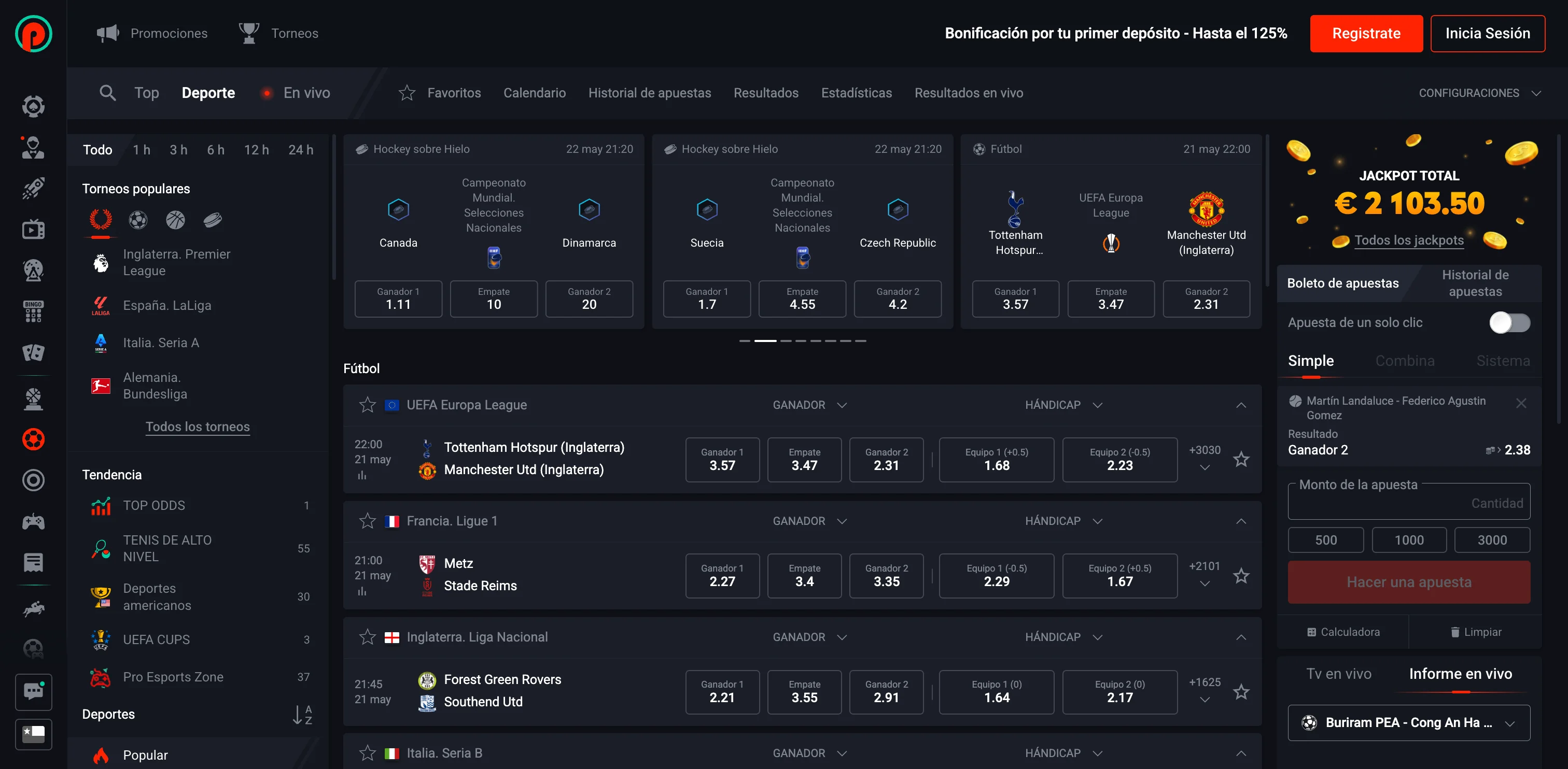Open HÁNDICAP dropdown in Inglaterra Liga Nacional
The width and height of the screenshot is (1568, 769).
click(1063, 637)
